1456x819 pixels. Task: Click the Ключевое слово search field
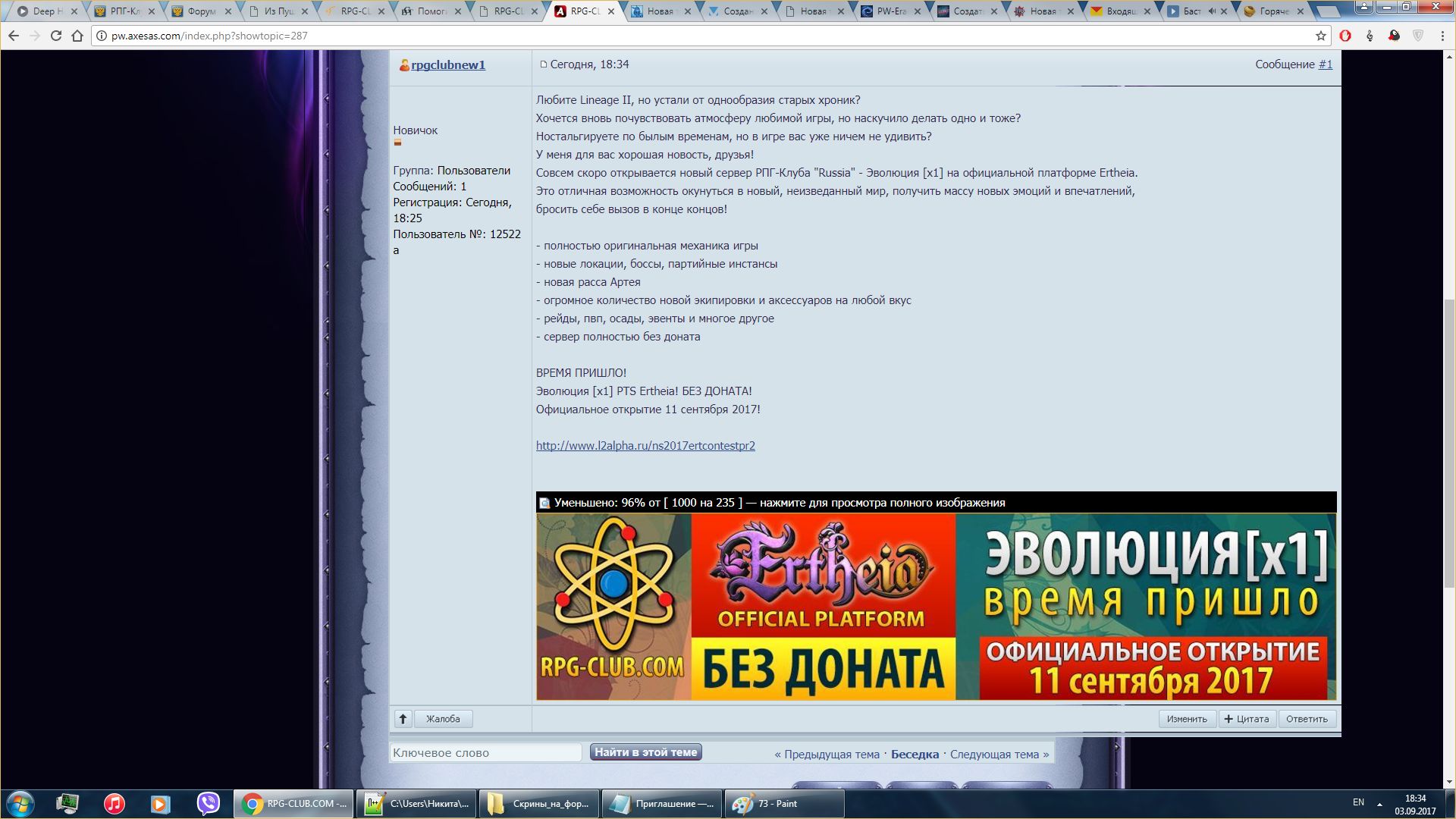[x=485, y=753]
